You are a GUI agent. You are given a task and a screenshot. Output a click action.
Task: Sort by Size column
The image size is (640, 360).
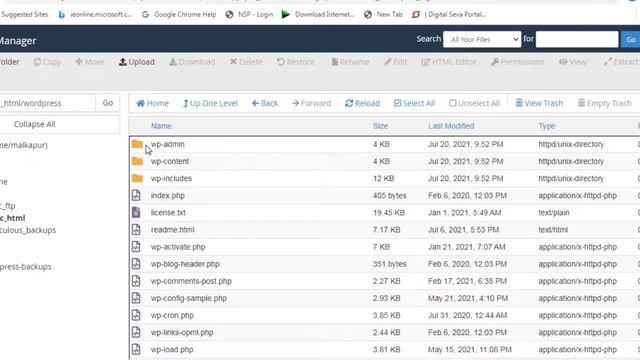point(380,126)
